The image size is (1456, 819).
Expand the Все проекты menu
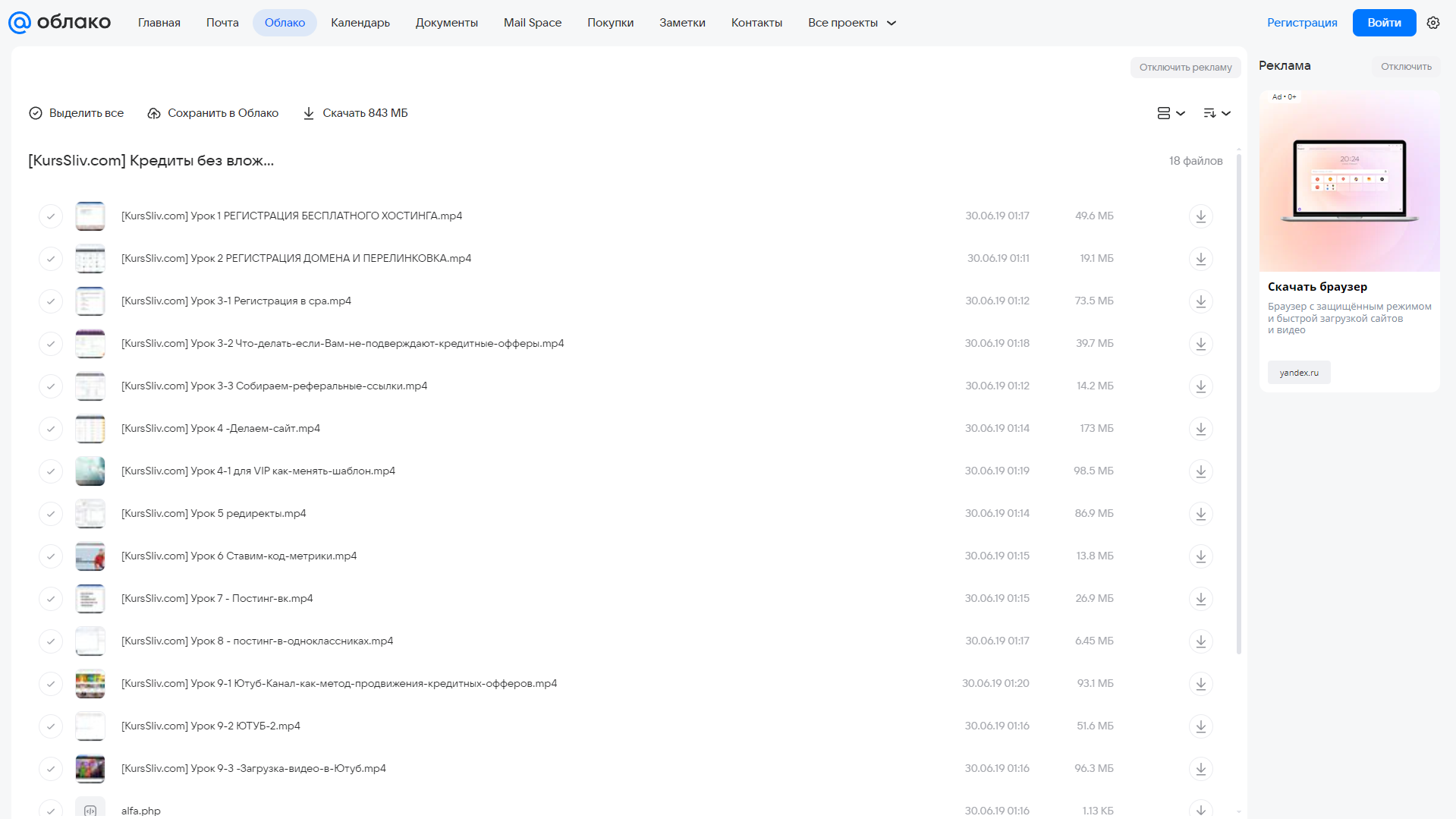point(852,23)
